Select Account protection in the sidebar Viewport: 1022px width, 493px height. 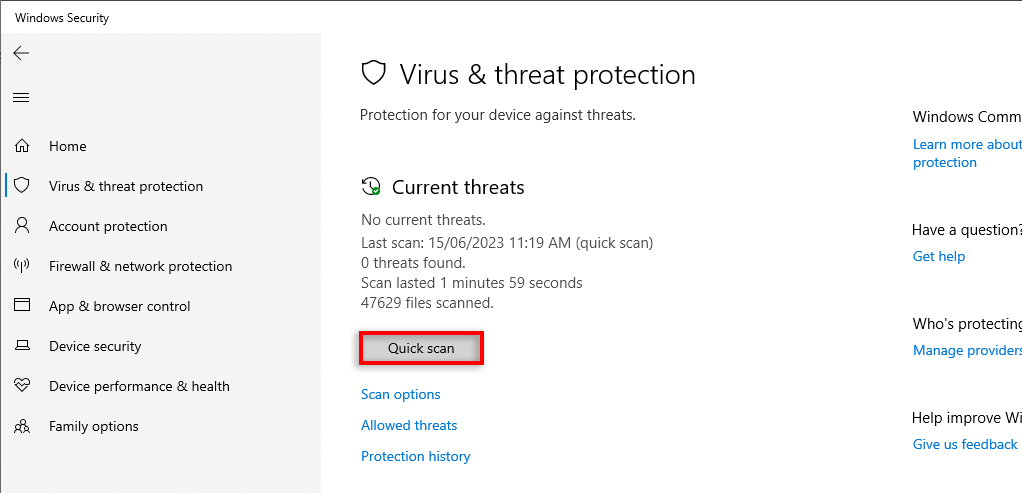tap(108, 226)
